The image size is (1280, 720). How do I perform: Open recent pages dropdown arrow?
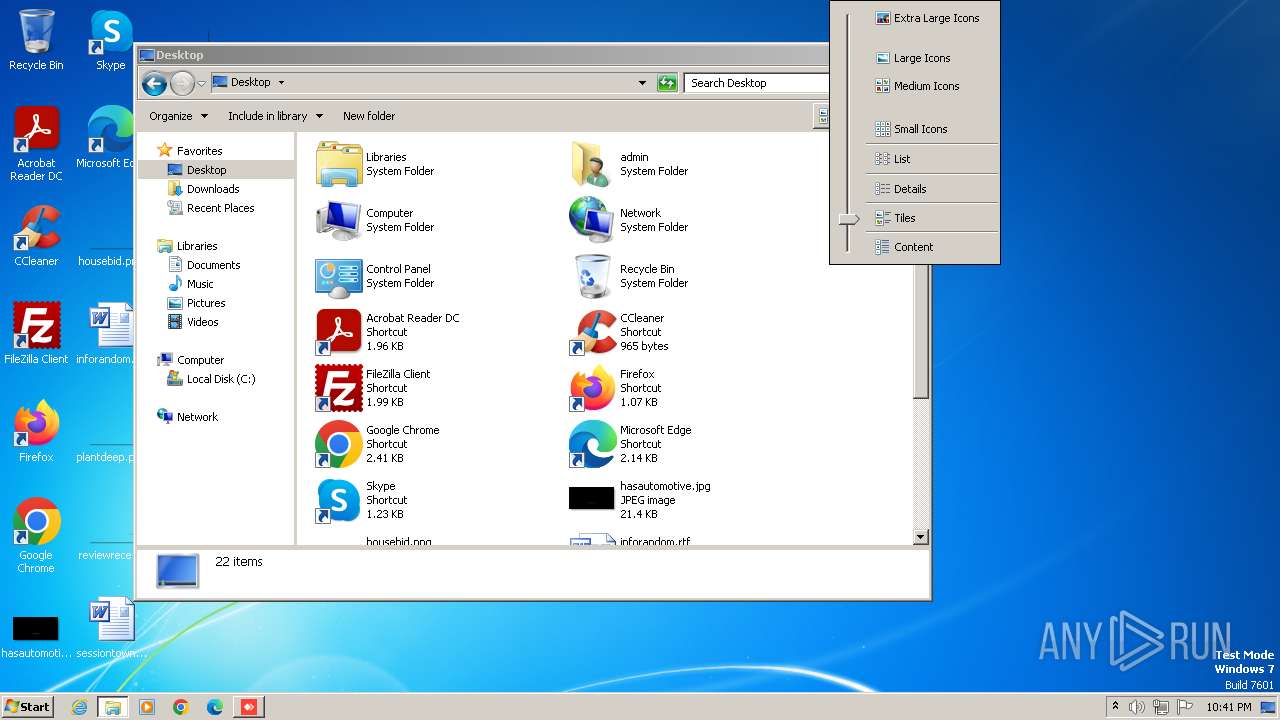coord(201,83)
